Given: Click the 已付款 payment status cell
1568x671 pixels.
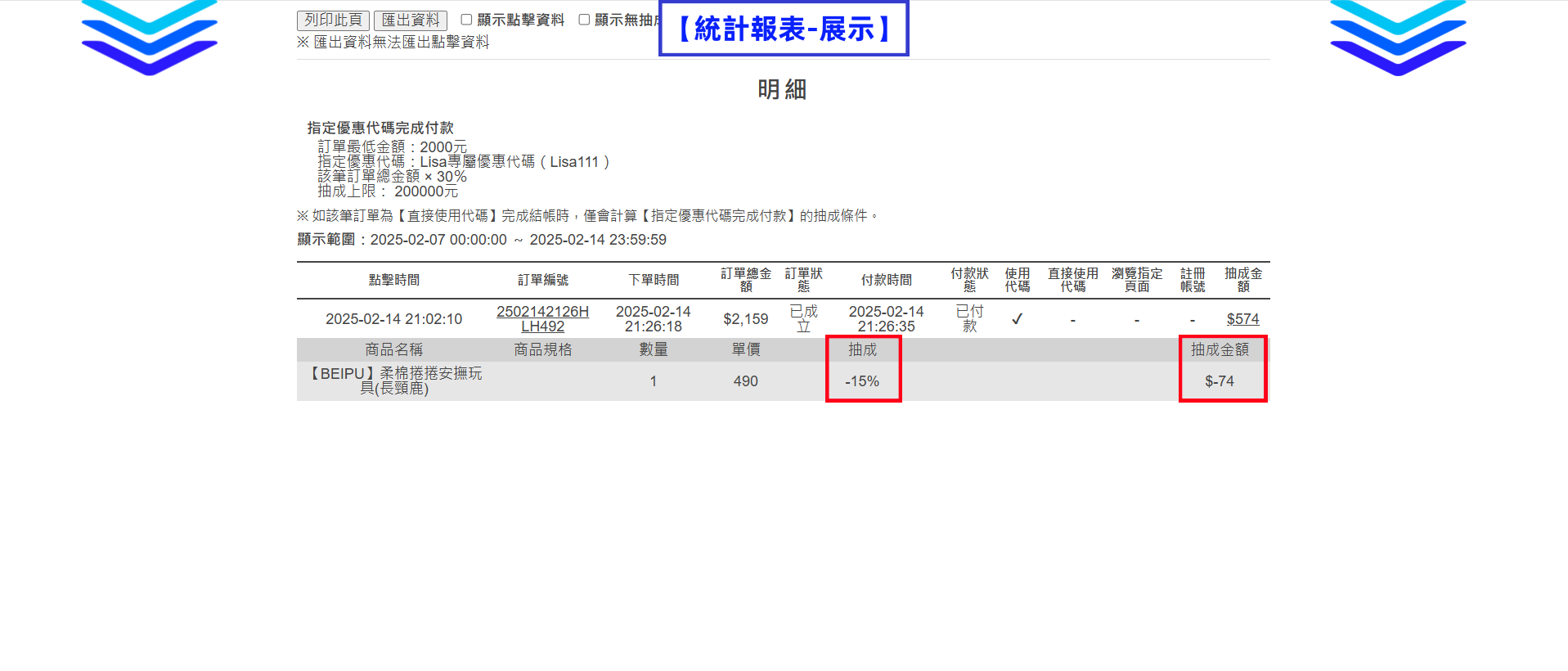Looking at the screenshot, I should 970,319.
